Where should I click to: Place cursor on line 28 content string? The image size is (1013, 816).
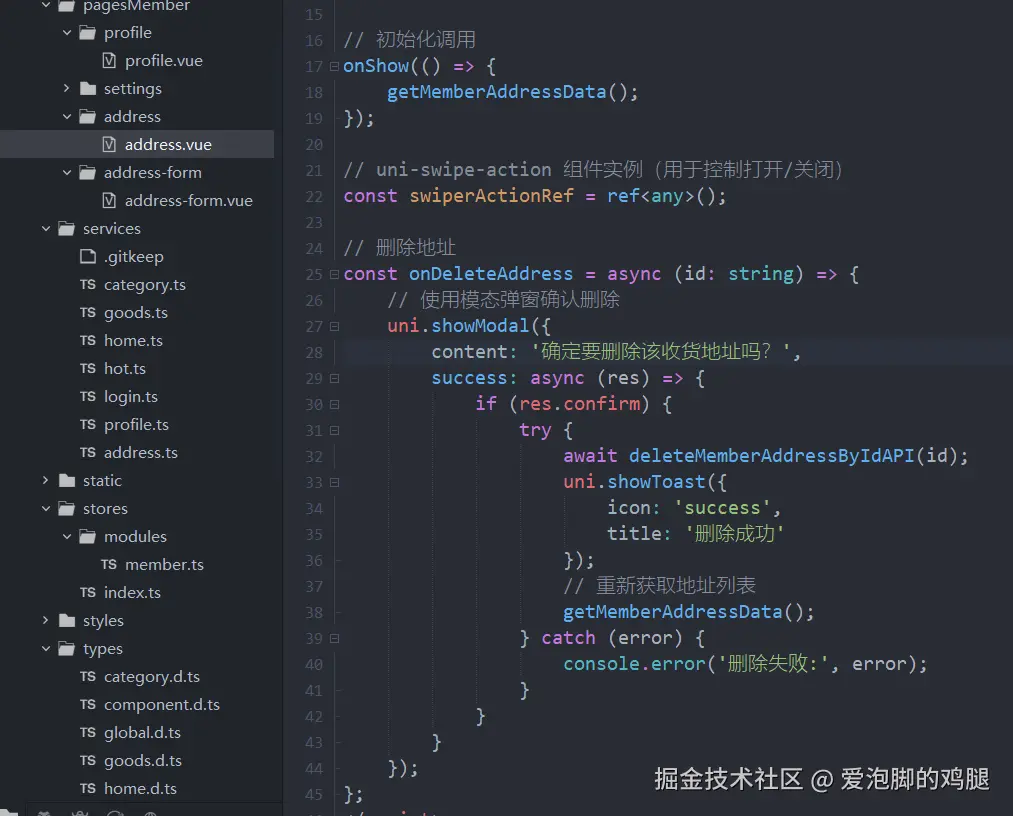pyautogui.click(x=661, y=352)
